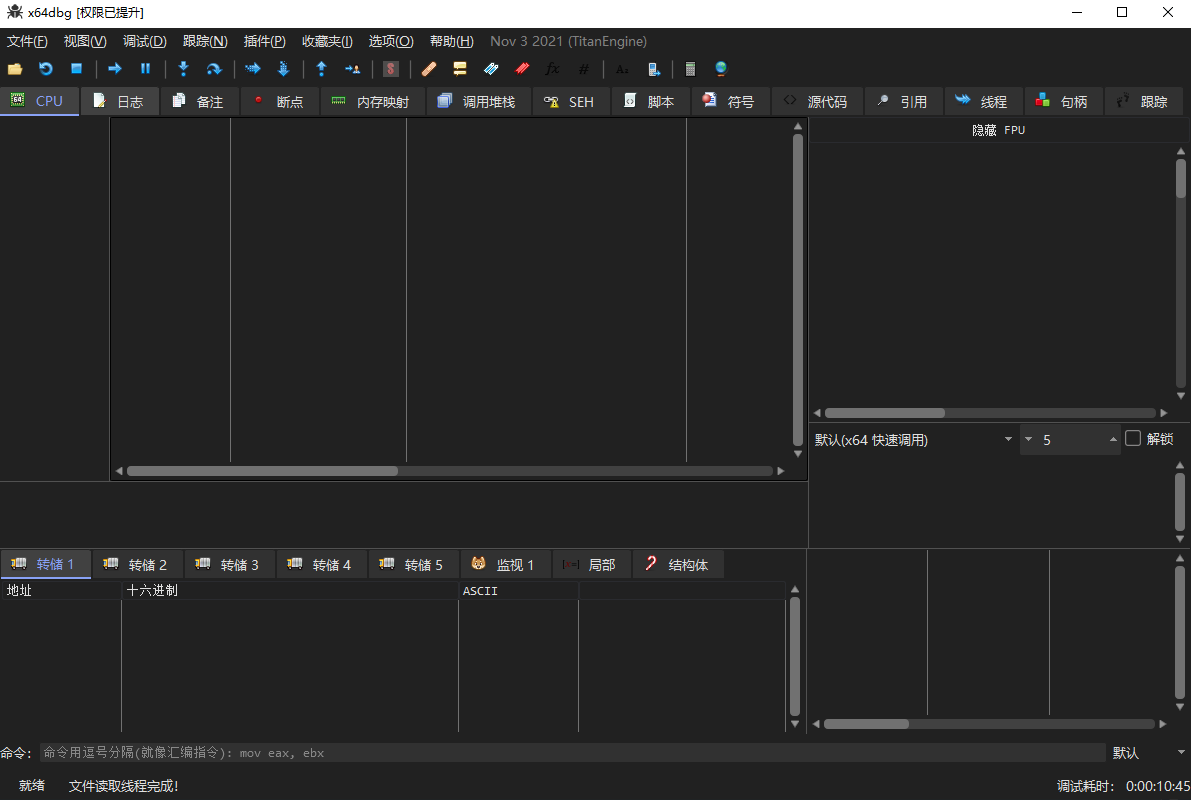The image size is (1191, 800).
Task: Switch to the 监视 1 tab
Action: (x=505, y=564)
